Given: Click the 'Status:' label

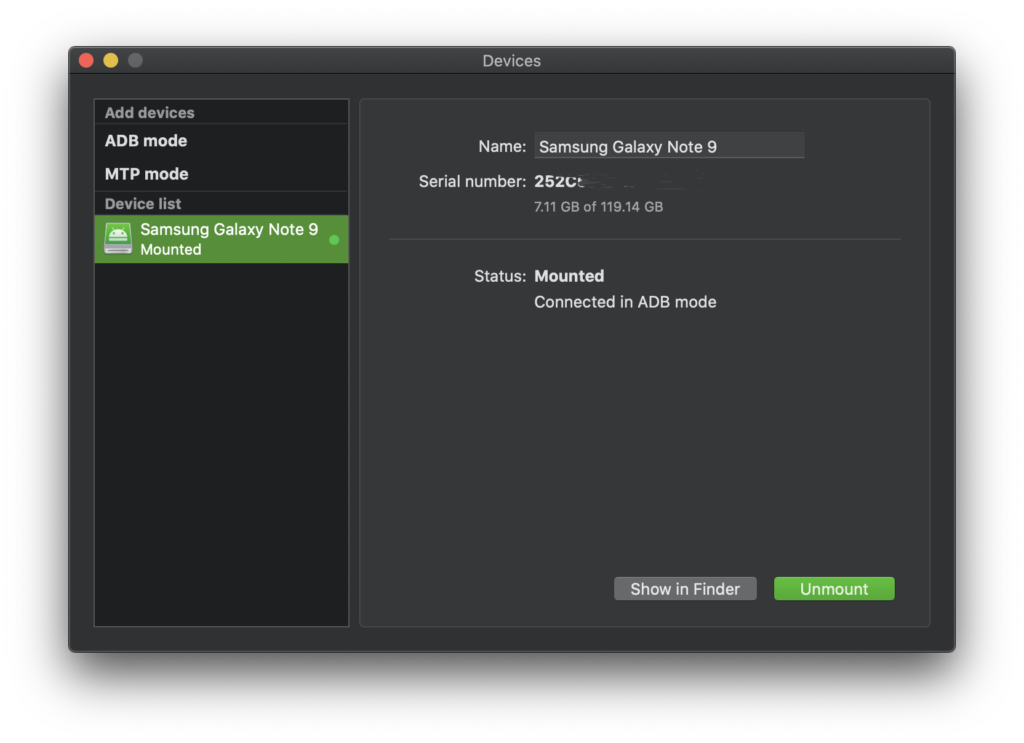Looking at the screenshot, I should [x=500, y=276].
